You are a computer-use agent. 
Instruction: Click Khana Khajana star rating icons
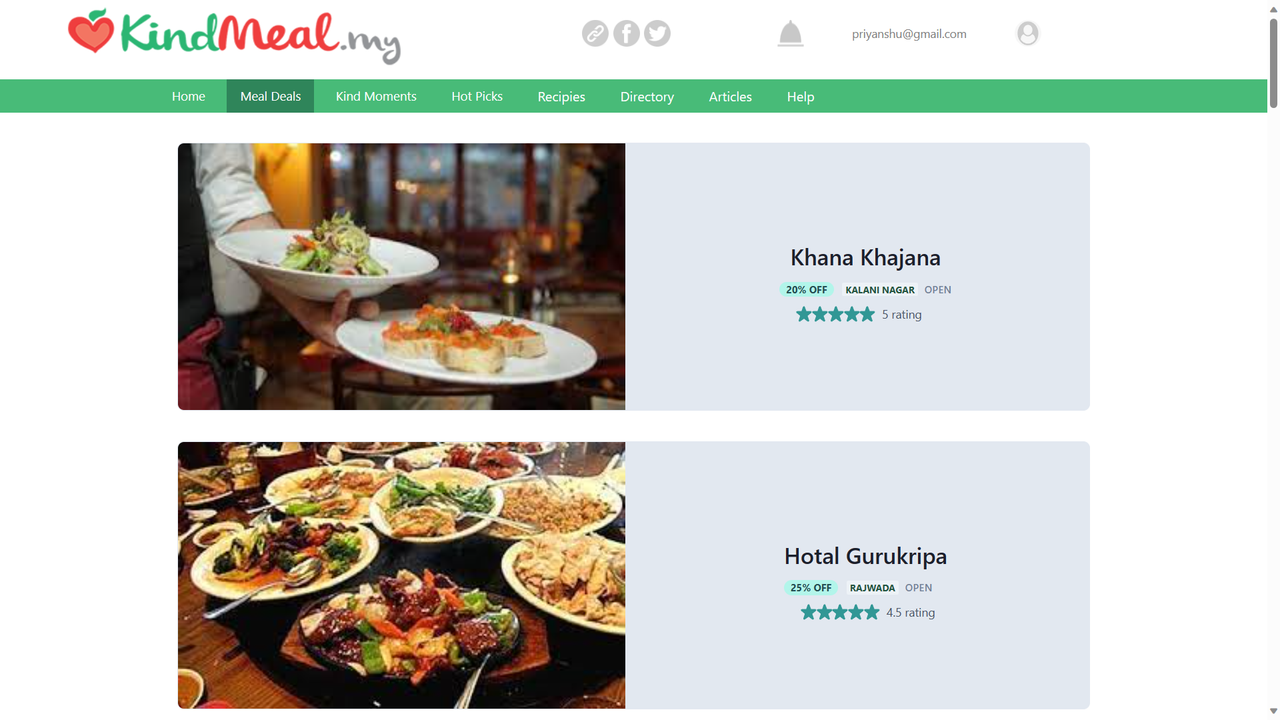[835, 314]
